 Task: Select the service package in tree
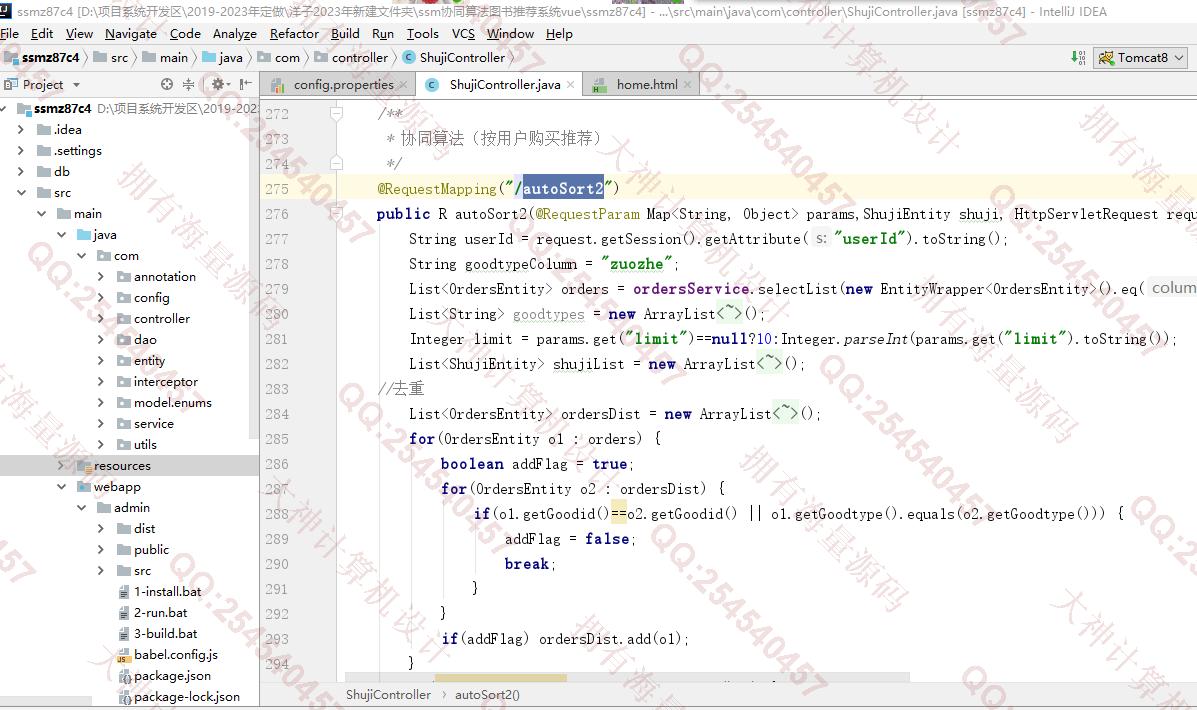(153, 424)
